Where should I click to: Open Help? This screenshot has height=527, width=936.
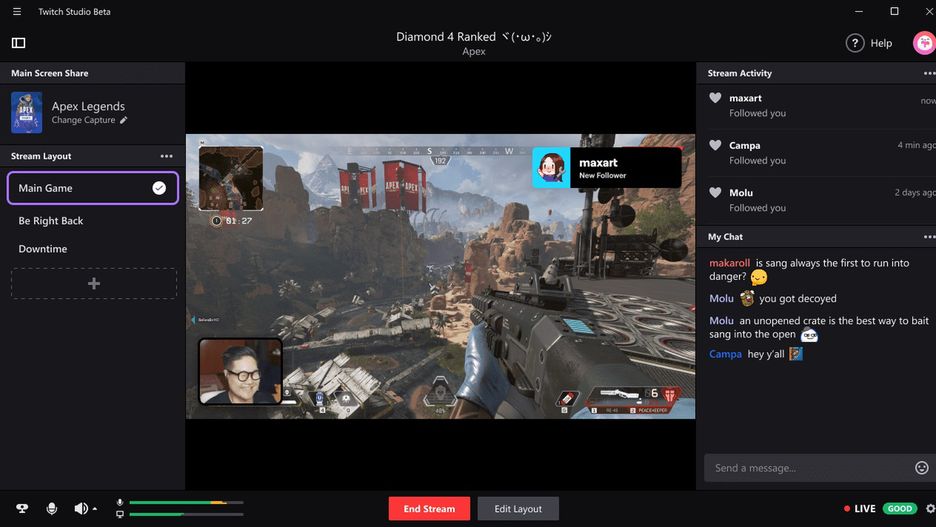(869, 43)
